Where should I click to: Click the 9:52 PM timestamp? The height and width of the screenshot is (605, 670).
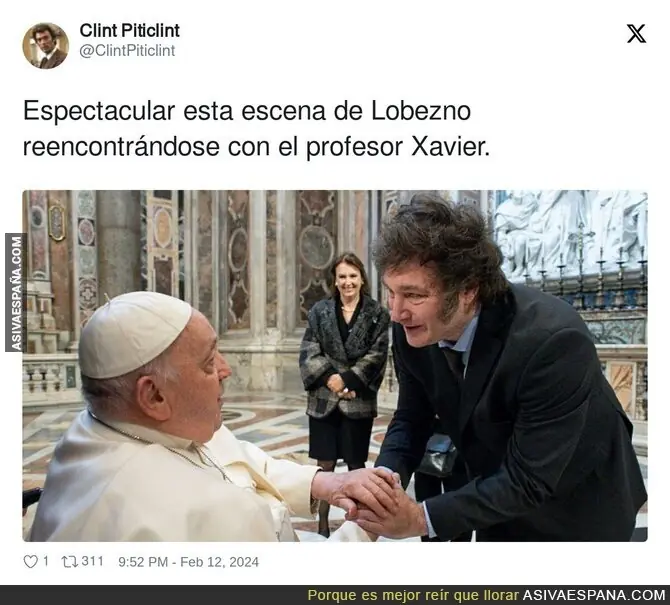point(143,562)
